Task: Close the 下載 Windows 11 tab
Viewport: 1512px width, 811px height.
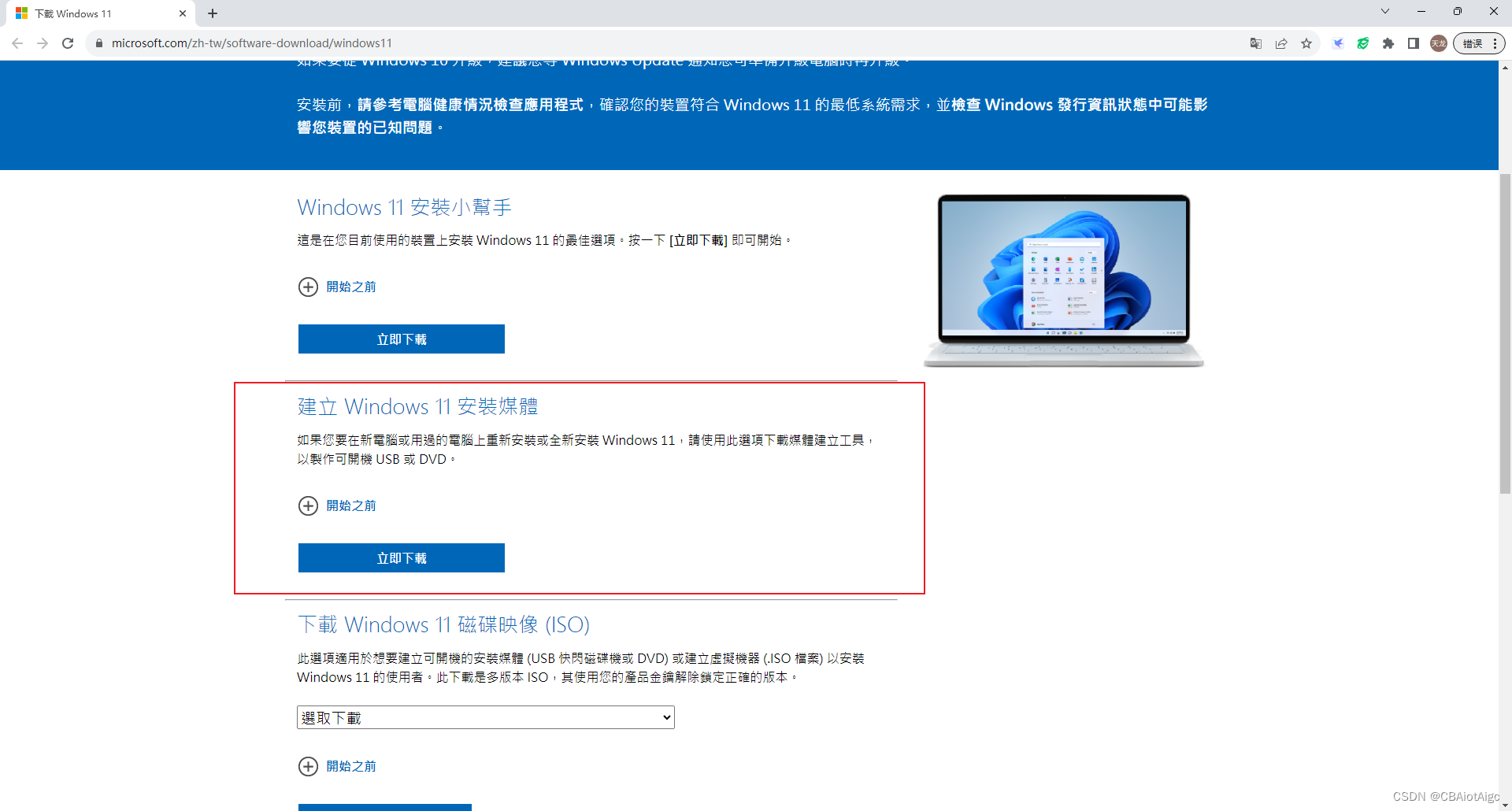Action: (183, 13)
